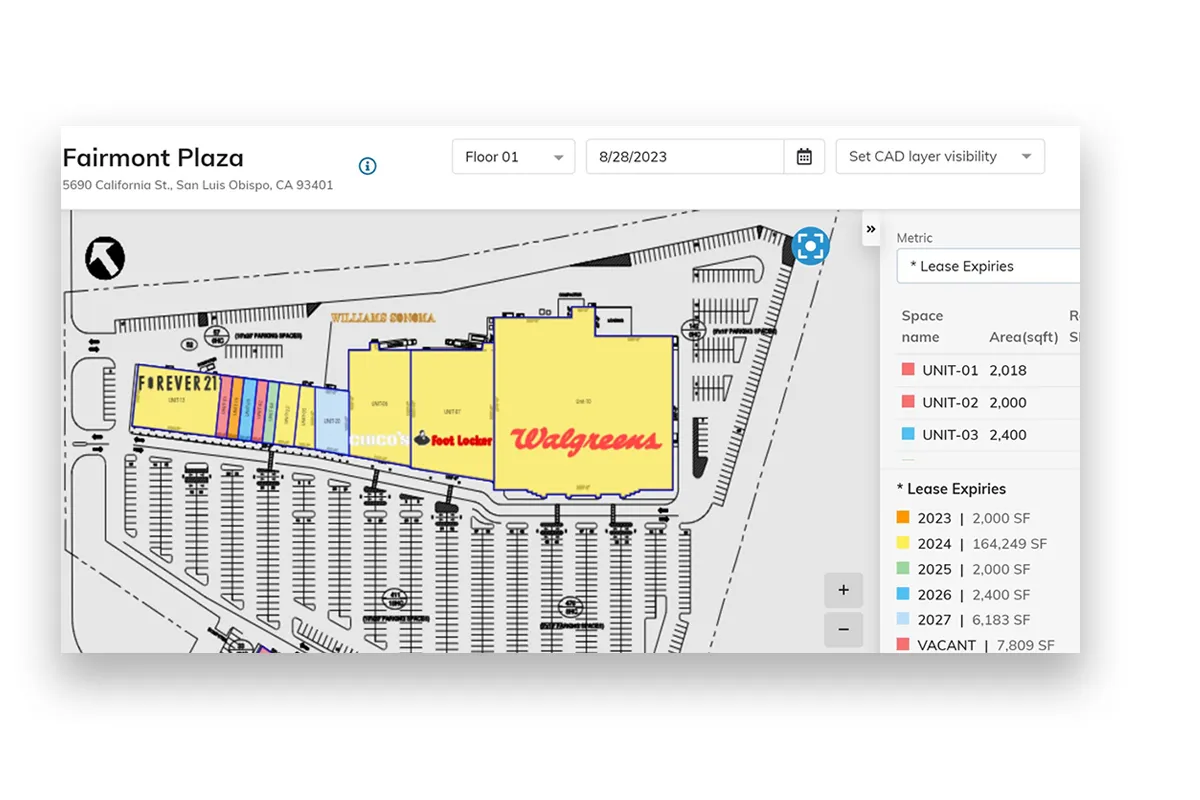Click the 5690 California St. address
The height and width of the screenshot is (800, 1200).
click(198, 185)
